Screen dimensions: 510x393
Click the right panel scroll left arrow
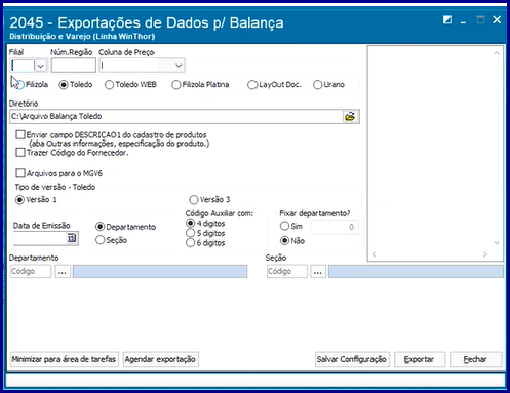pyautogui.click(x=374, y=254)
